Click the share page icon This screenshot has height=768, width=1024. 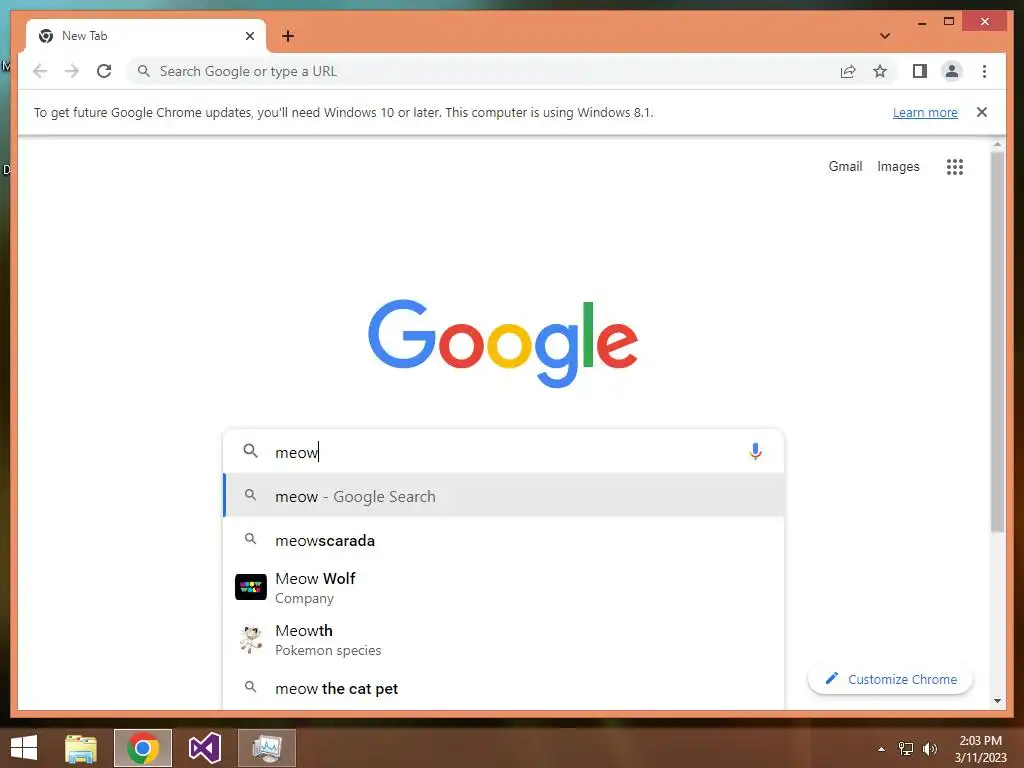(x=848, y=71)
